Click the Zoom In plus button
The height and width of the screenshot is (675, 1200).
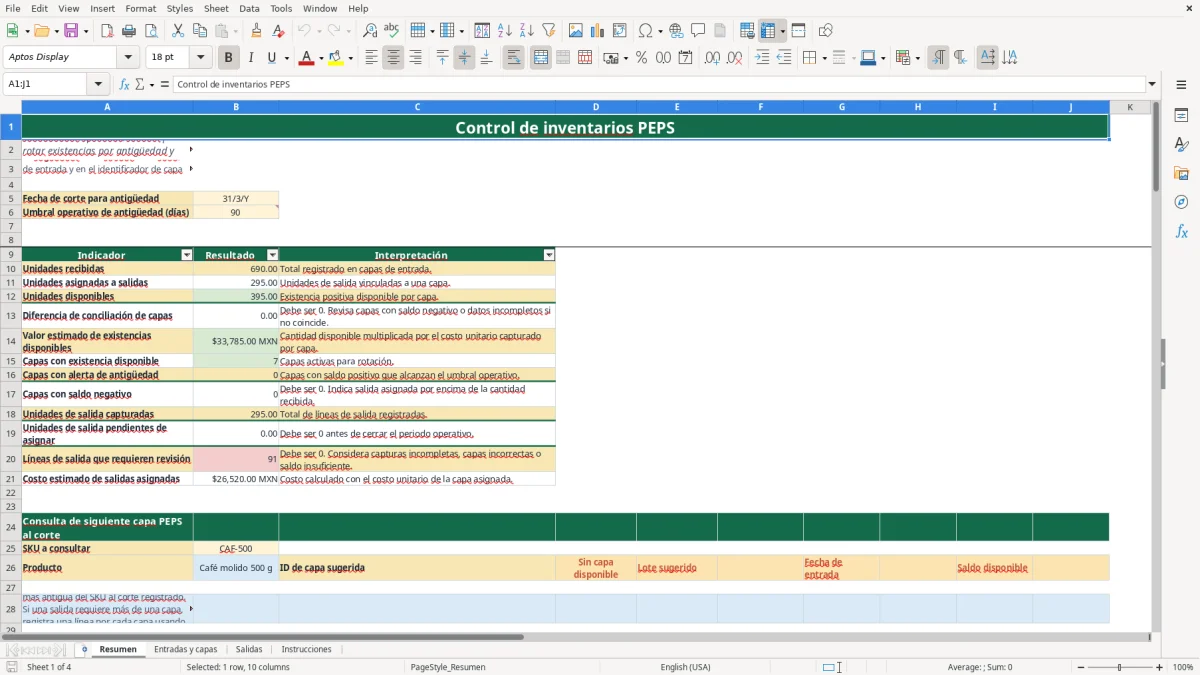pos(1160,667)
